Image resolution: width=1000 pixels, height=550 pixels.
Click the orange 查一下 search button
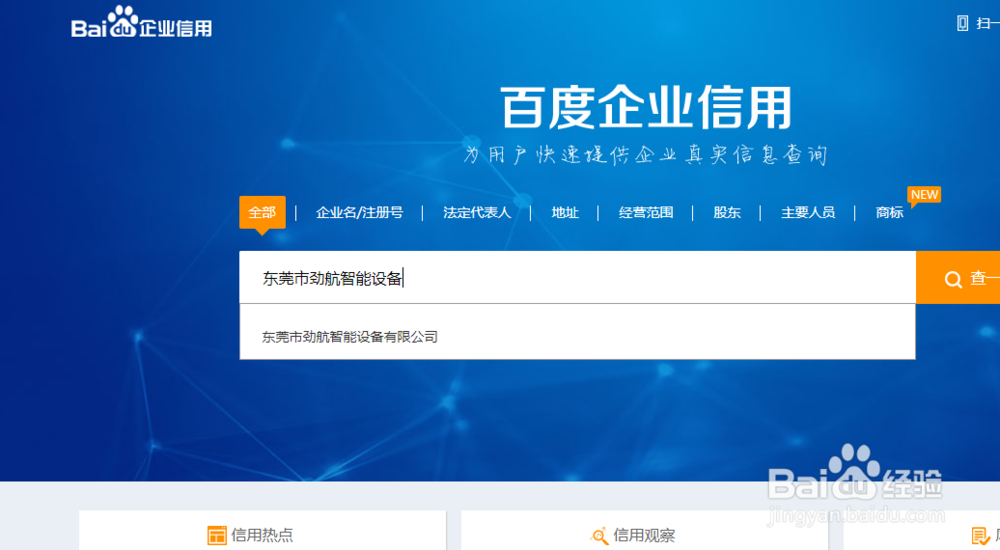pos(958,278)
